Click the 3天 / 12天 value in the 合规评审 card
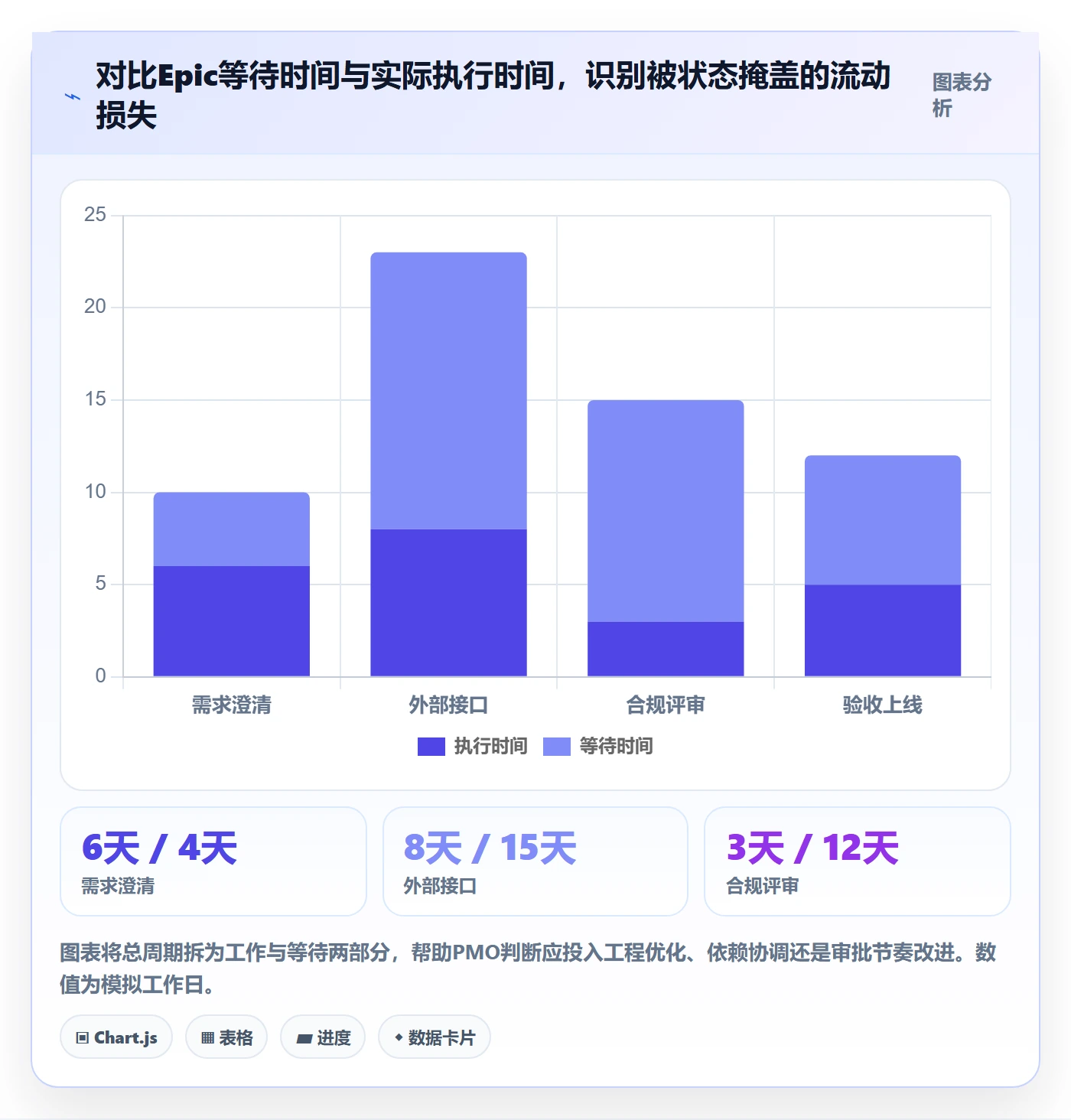Image resolution: width=1071 pixels, height=1120 pixels. click(812, 848)
